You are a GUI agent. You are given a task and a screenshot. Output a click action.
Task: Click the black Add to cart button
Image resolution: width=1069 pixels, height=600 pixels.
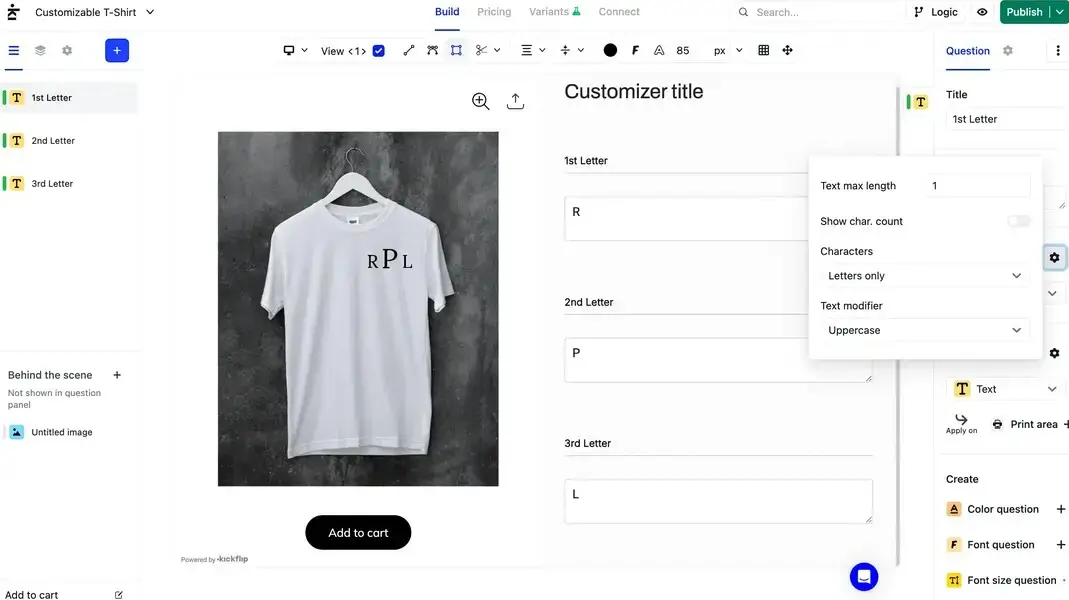358,533
